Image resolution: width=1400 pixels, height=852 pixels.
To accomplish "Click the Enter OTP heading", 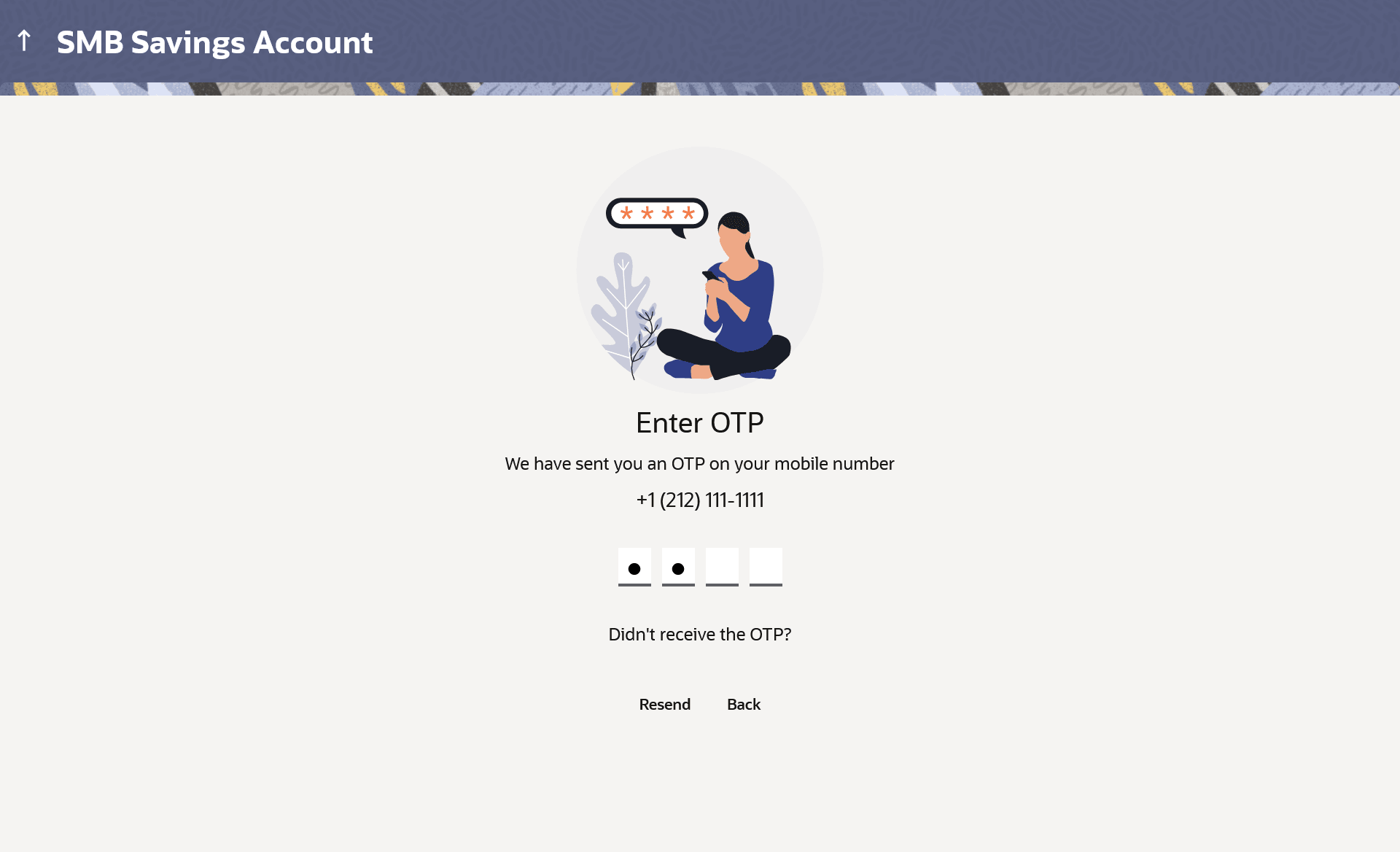I will click(x=700, y=422).
